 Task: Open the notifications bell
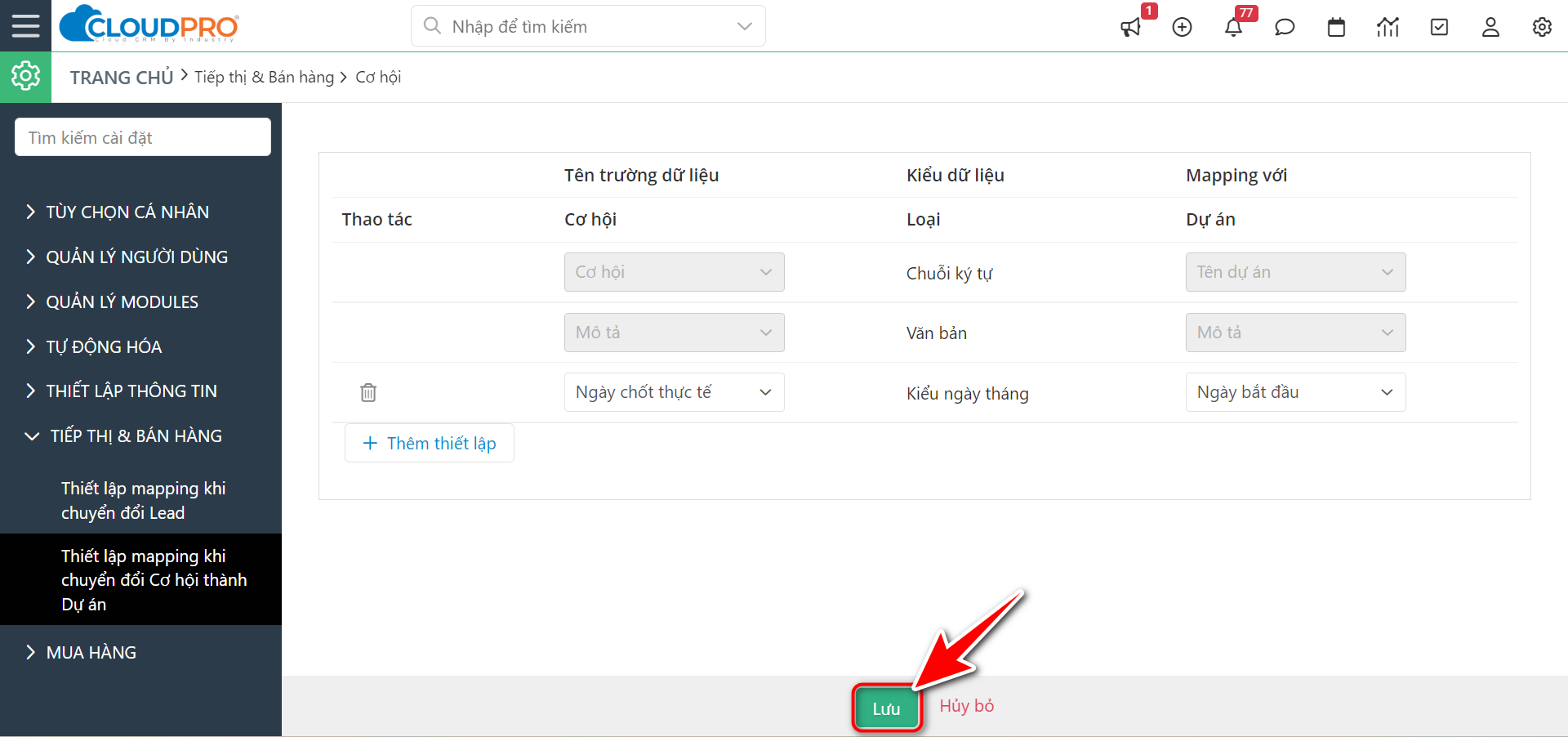1233,27
